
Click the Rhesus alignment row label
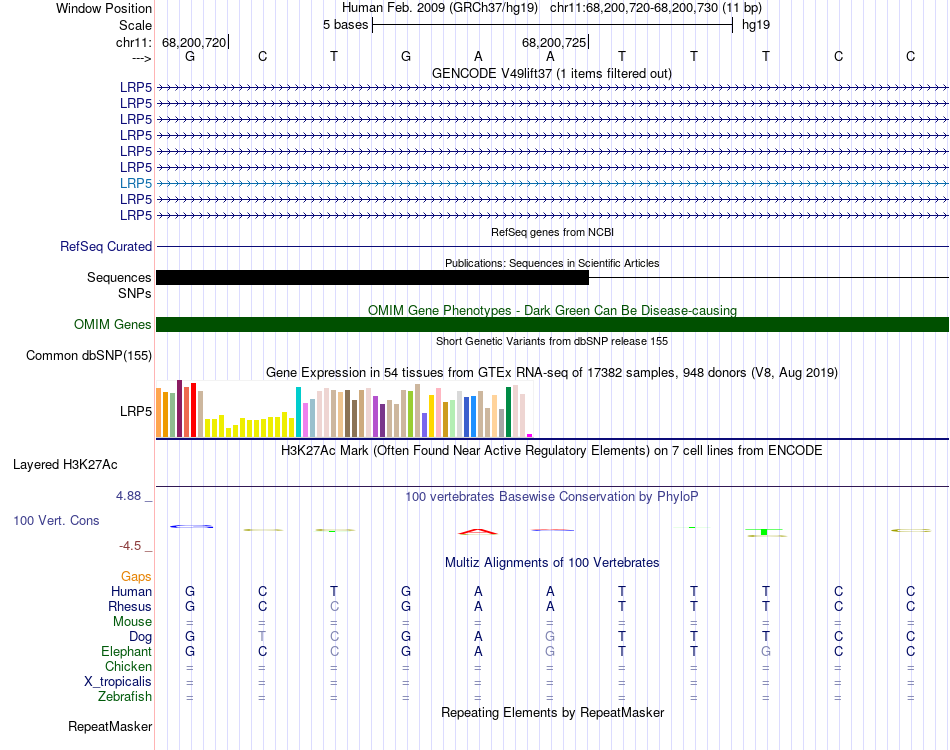[130, 606]
